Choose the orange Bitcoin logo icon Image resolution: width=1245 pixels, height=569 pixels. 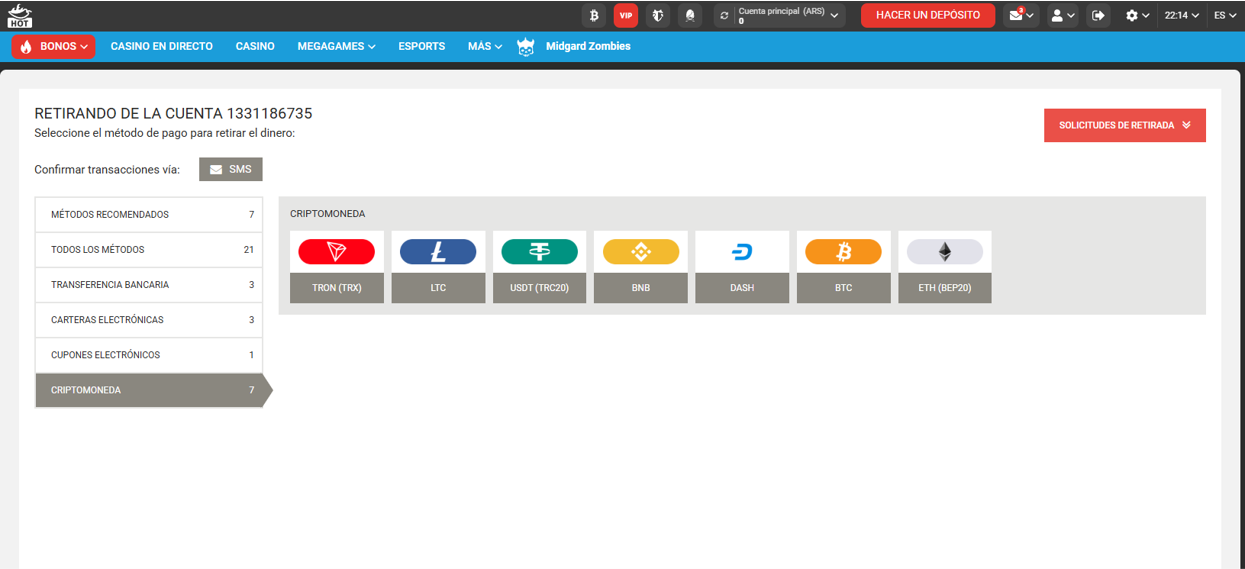pos(844,252)
